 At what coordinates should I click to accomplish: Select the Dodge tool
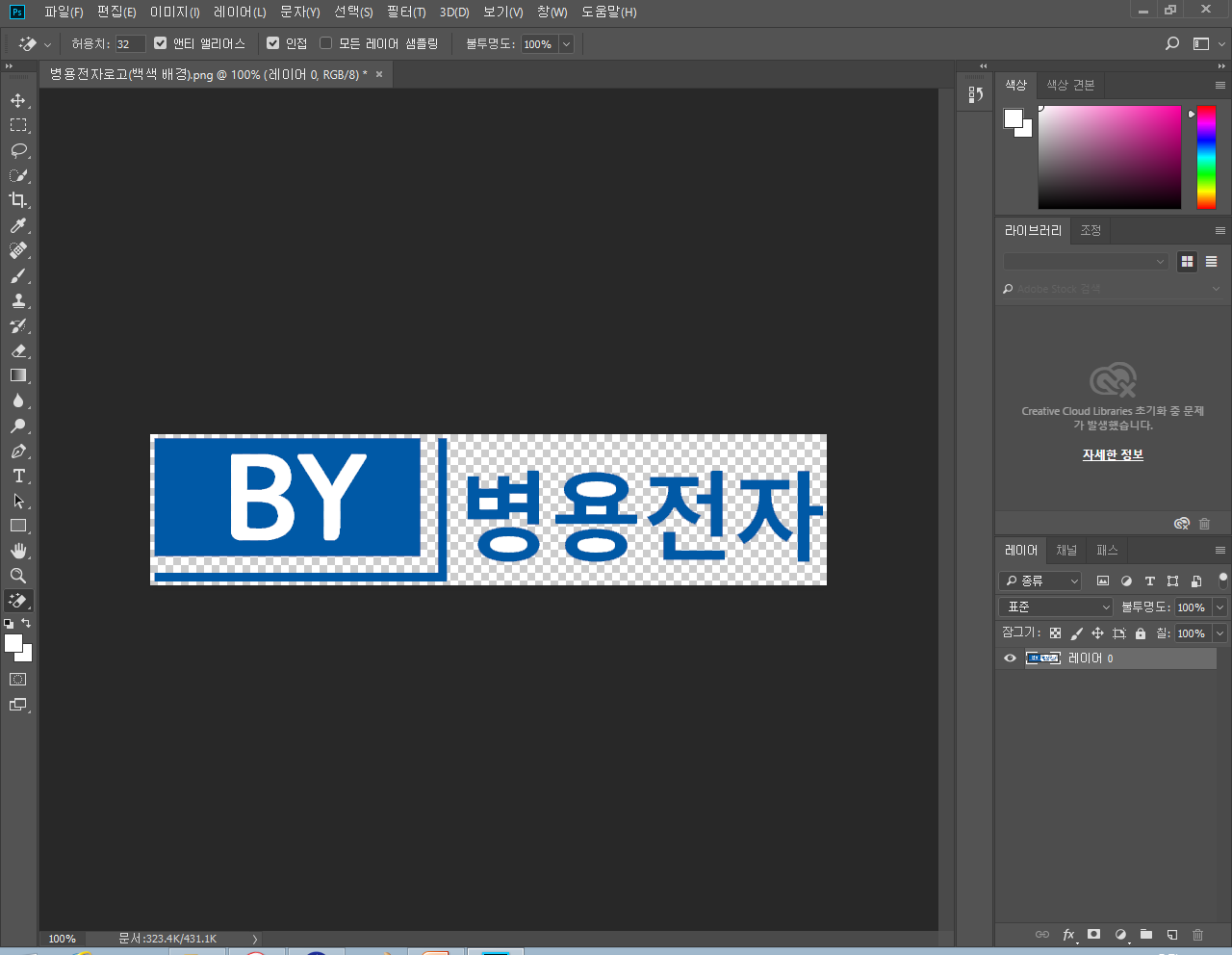click(18, 426)
